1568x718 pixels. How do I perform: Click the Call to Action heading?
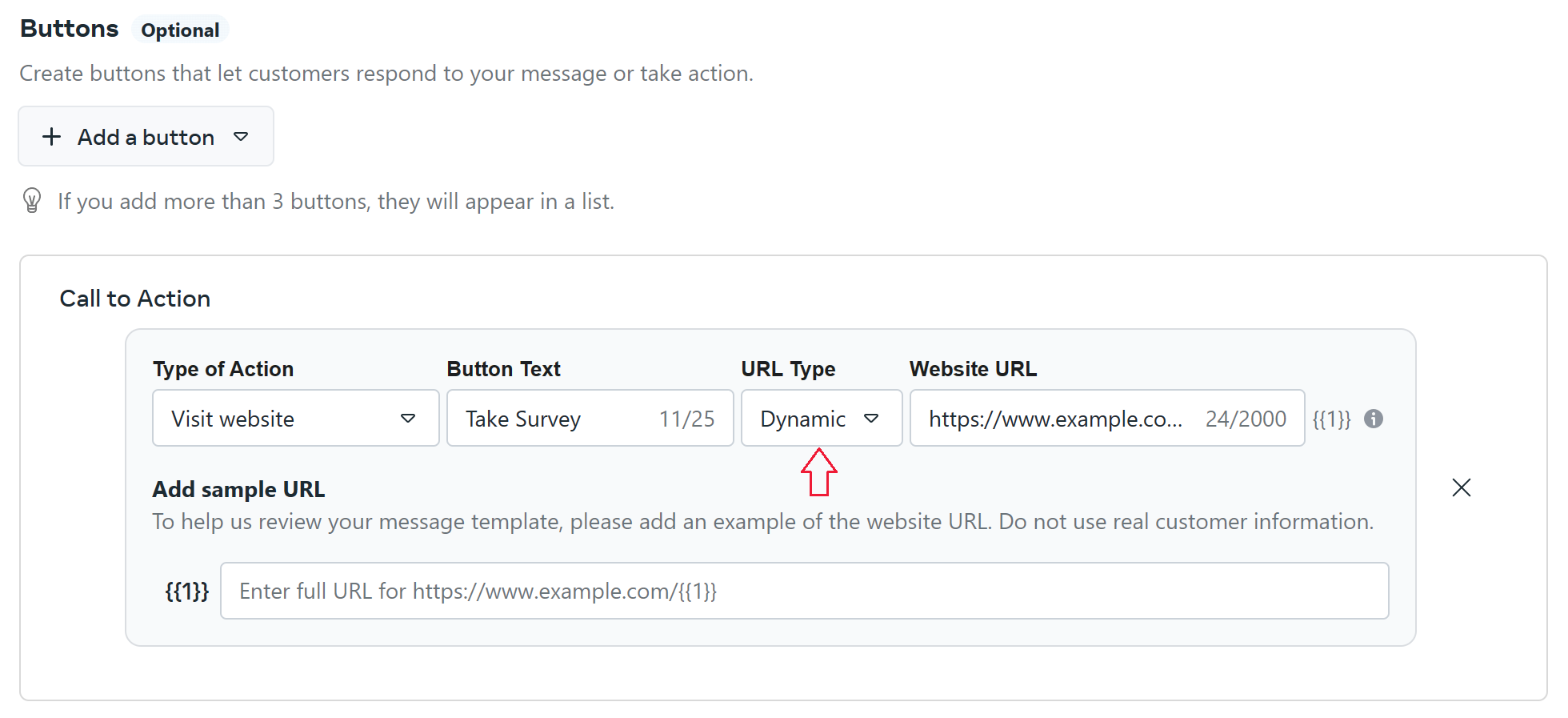135,299
